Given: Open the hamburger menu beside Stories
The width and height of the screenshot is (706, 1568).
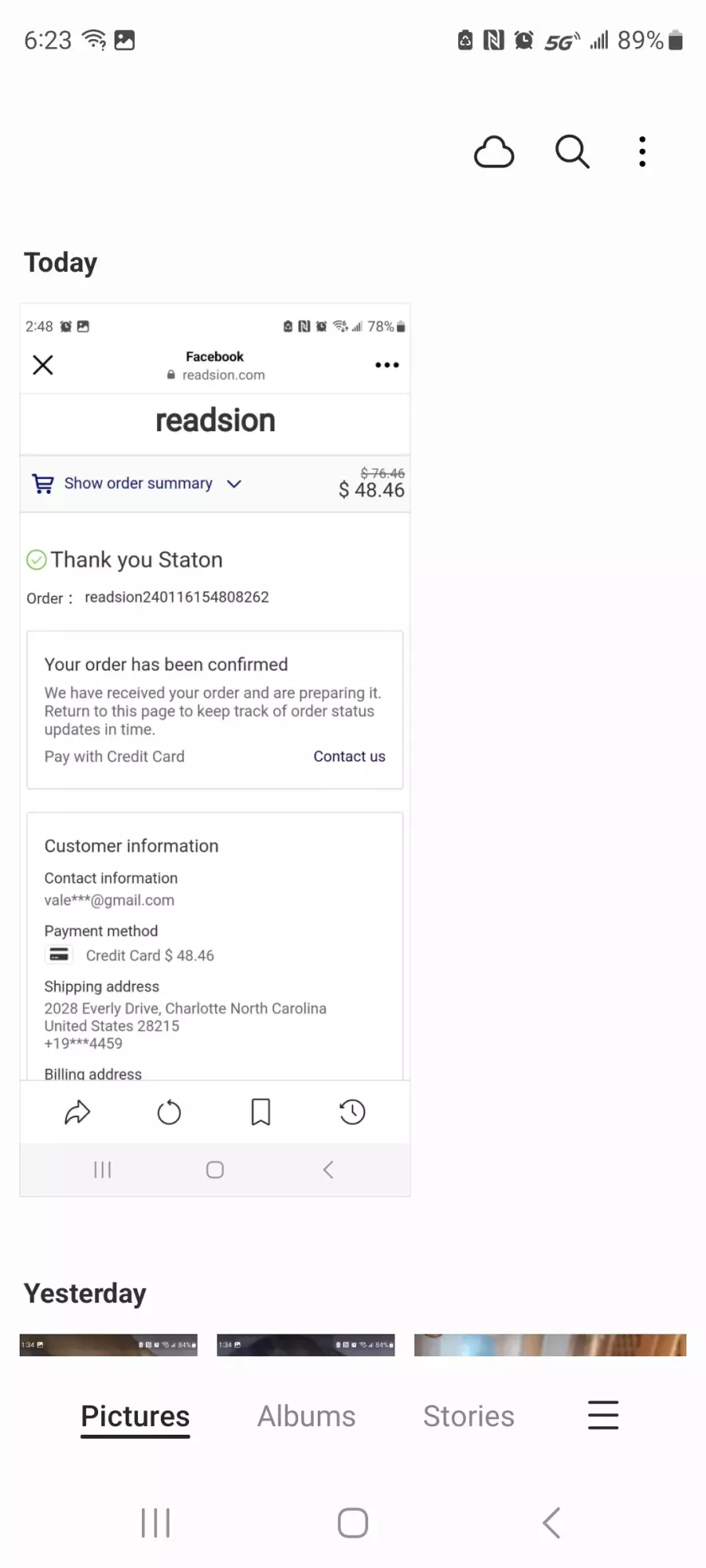Looking at the screenshot, I should click(x=603, y=1415).
